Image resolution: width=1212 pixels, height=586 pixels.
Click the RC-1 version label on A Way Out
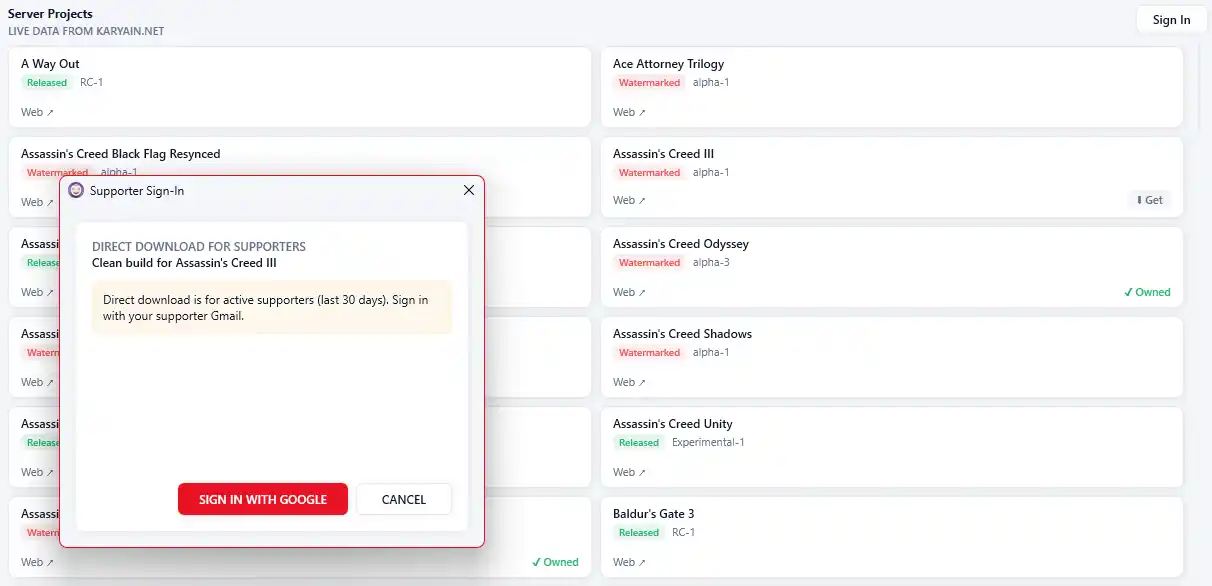tap(91, 83)
